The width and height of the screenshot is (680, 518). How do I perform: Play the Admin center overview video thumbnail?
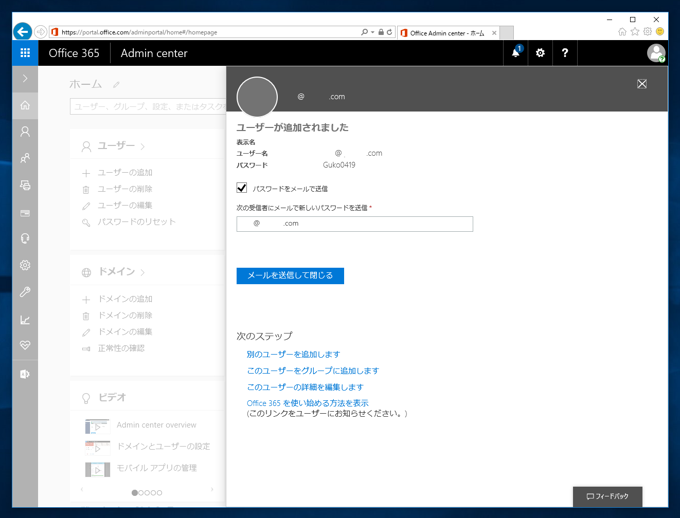tap(97, 426)
